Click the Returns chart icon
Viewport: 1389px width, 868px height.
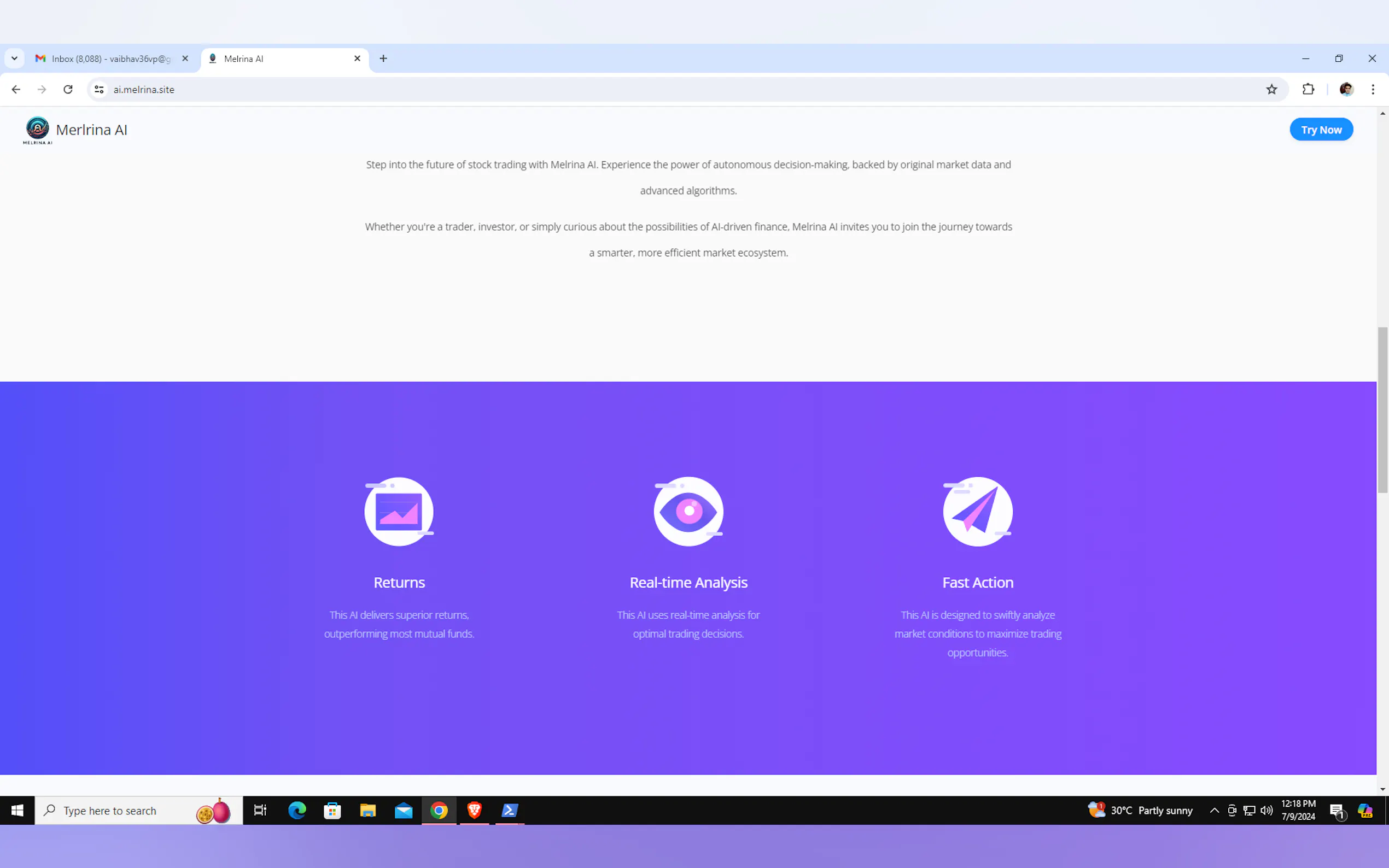399,511
